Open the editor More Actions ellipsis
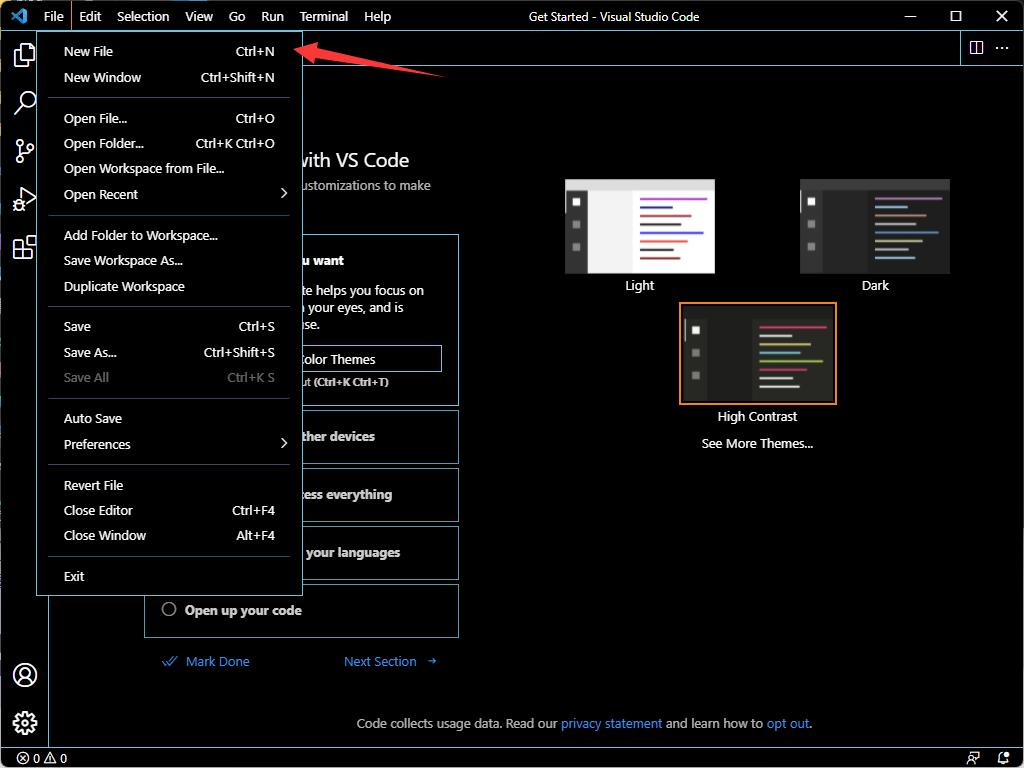The width and height of the screenshot is (1024, 768). coord(1002,48)
